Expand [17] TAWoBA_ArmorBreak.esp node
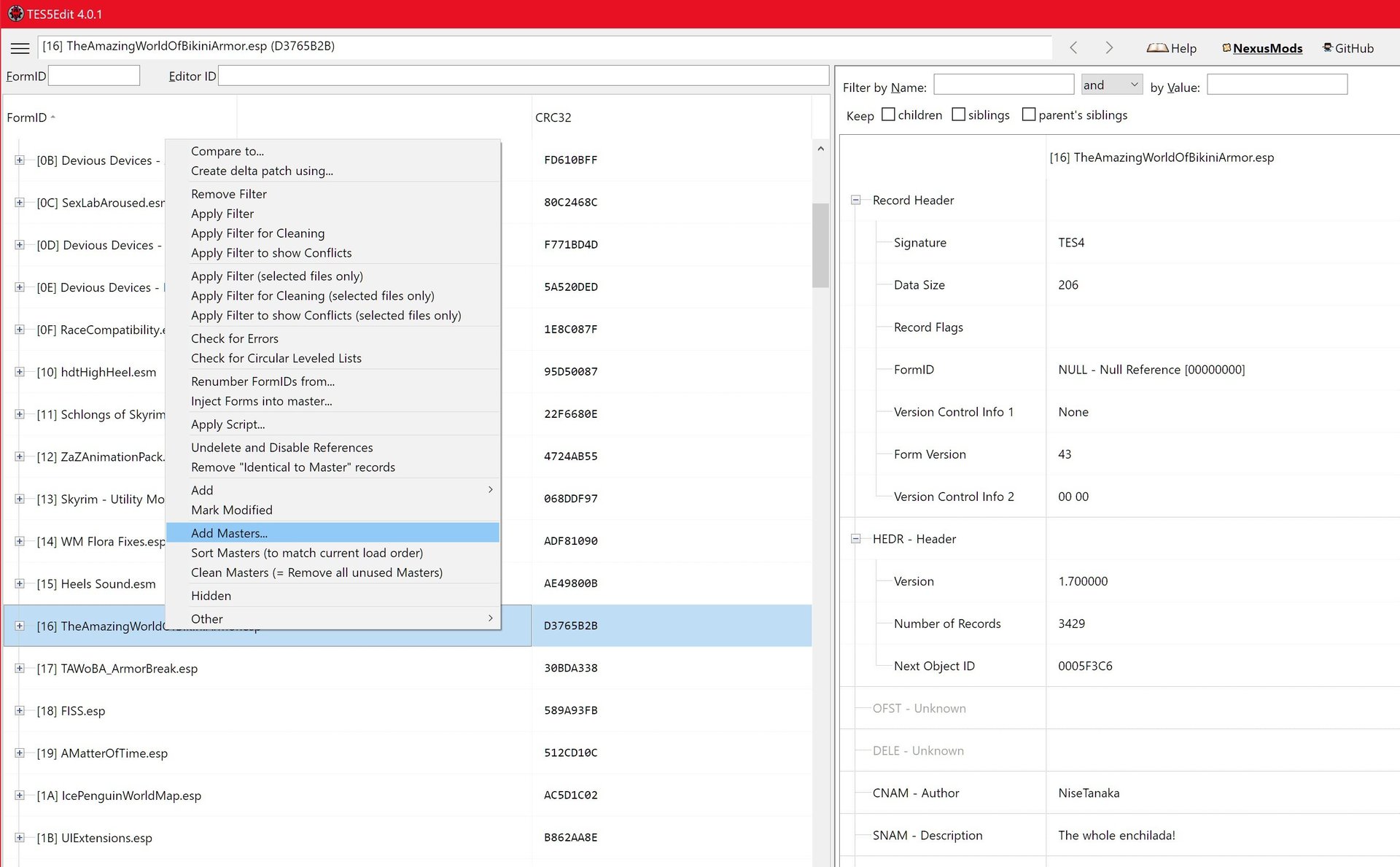1400x867 pixels. tap(20, 668)
